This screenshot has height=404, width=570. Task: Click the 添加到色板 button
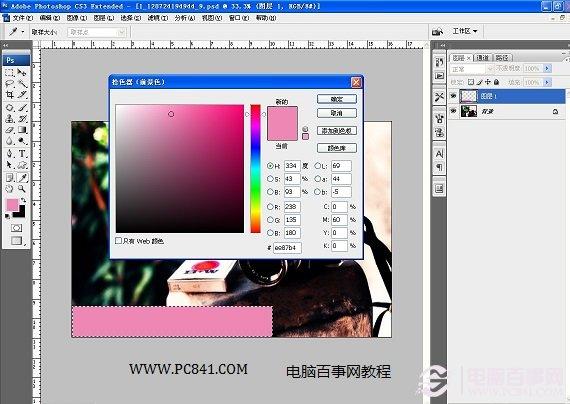point(337,131)
